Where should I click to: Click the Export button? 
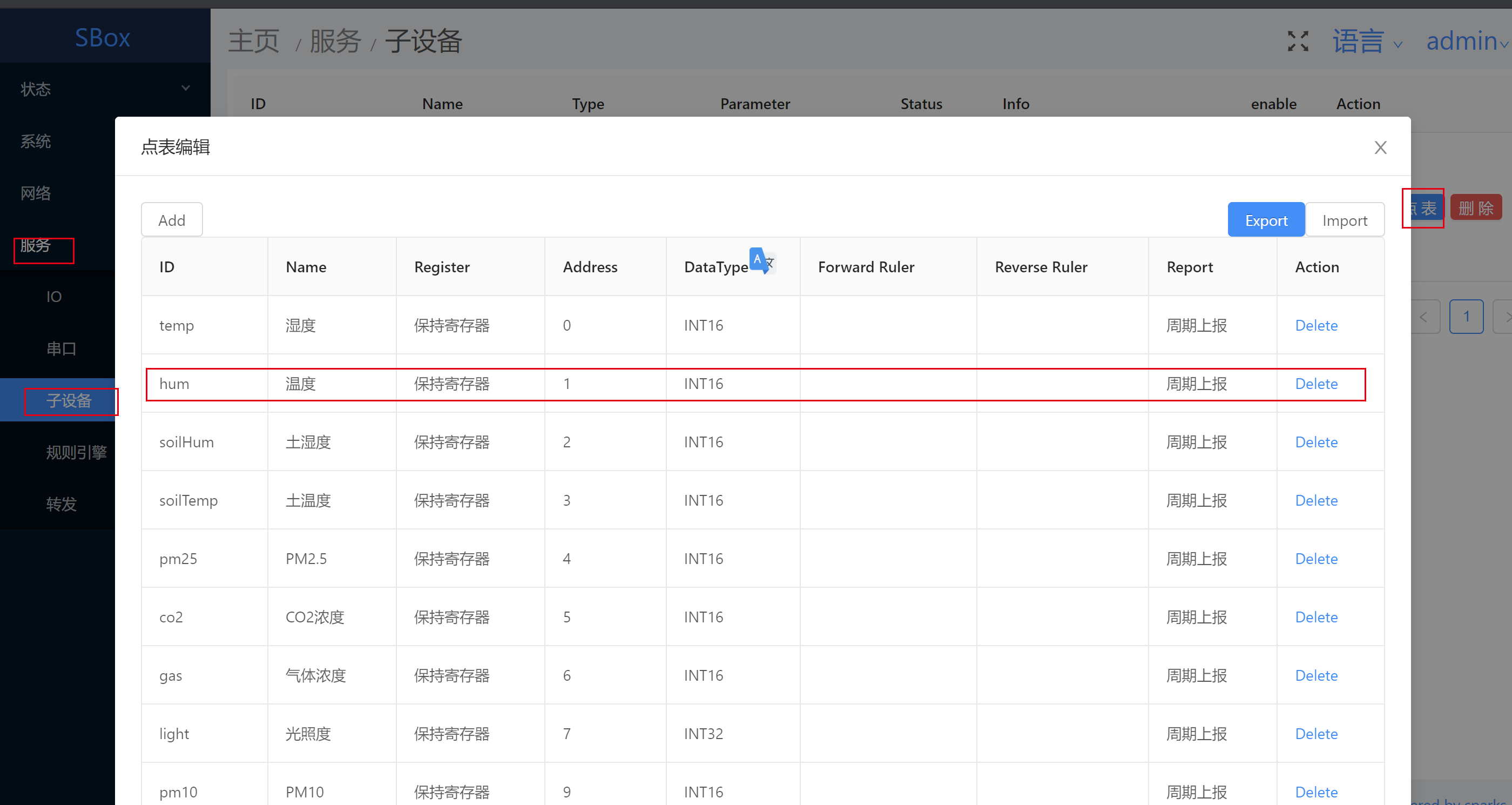pyautogui.click(x=1266, y=220)
